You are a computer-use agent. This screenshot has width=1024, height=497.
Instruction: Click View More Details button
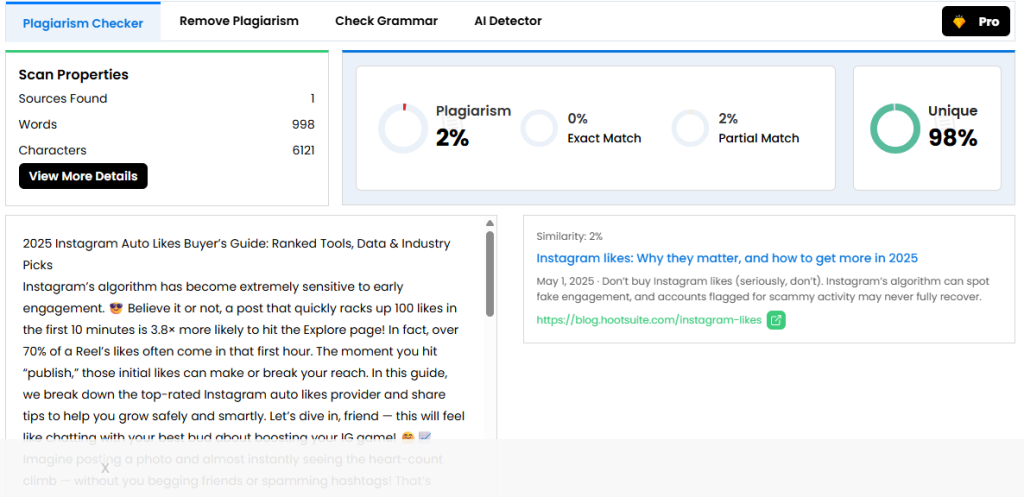point(83,176)
